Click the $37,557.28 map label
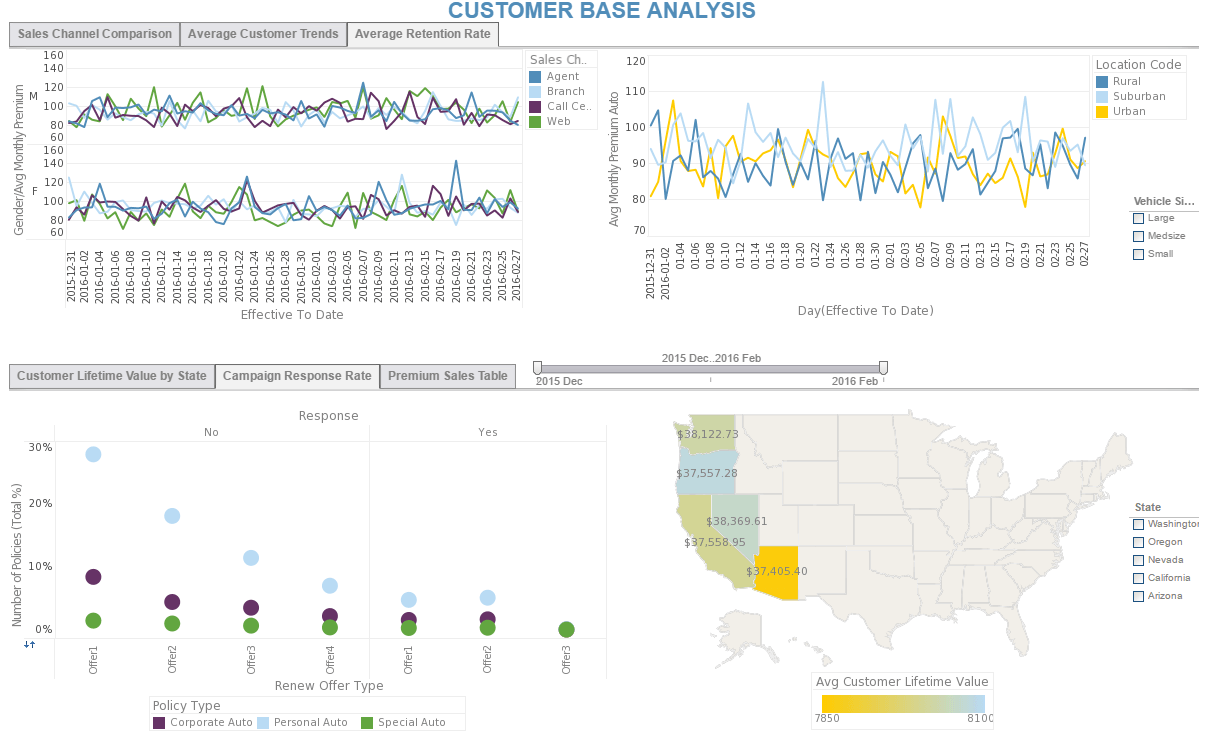This screenshot has height=740, width=1215. click(707, 473)
